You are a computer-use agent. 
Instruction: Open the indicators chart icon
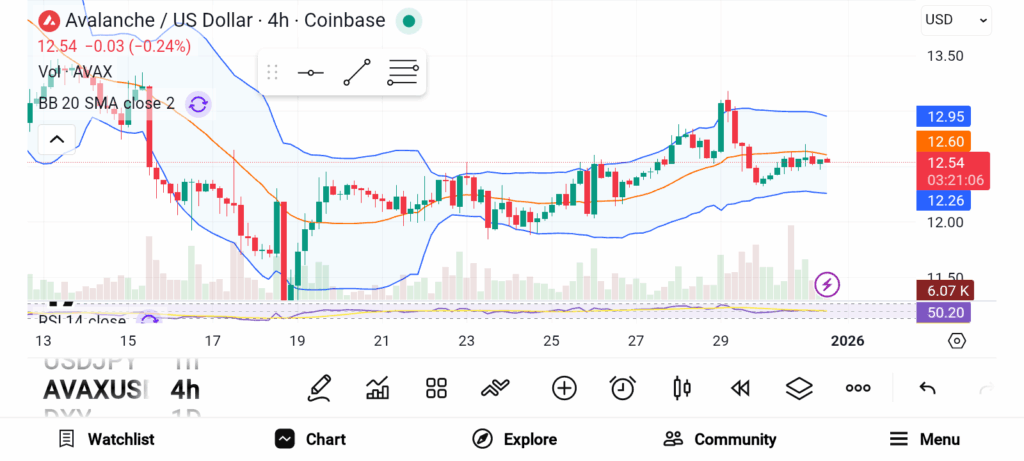click(378, 388)
